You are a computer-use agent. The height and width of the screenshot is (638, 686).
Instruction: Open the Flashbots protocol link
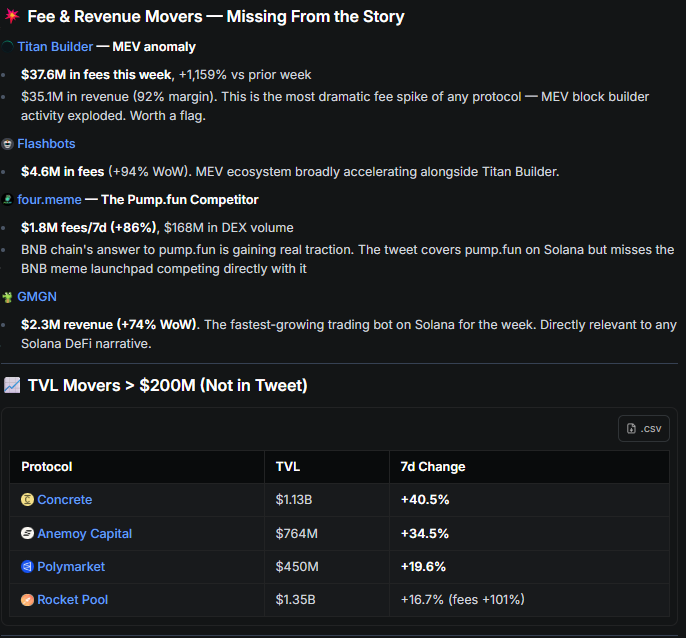pyautogui.click(x=46, y=144)
